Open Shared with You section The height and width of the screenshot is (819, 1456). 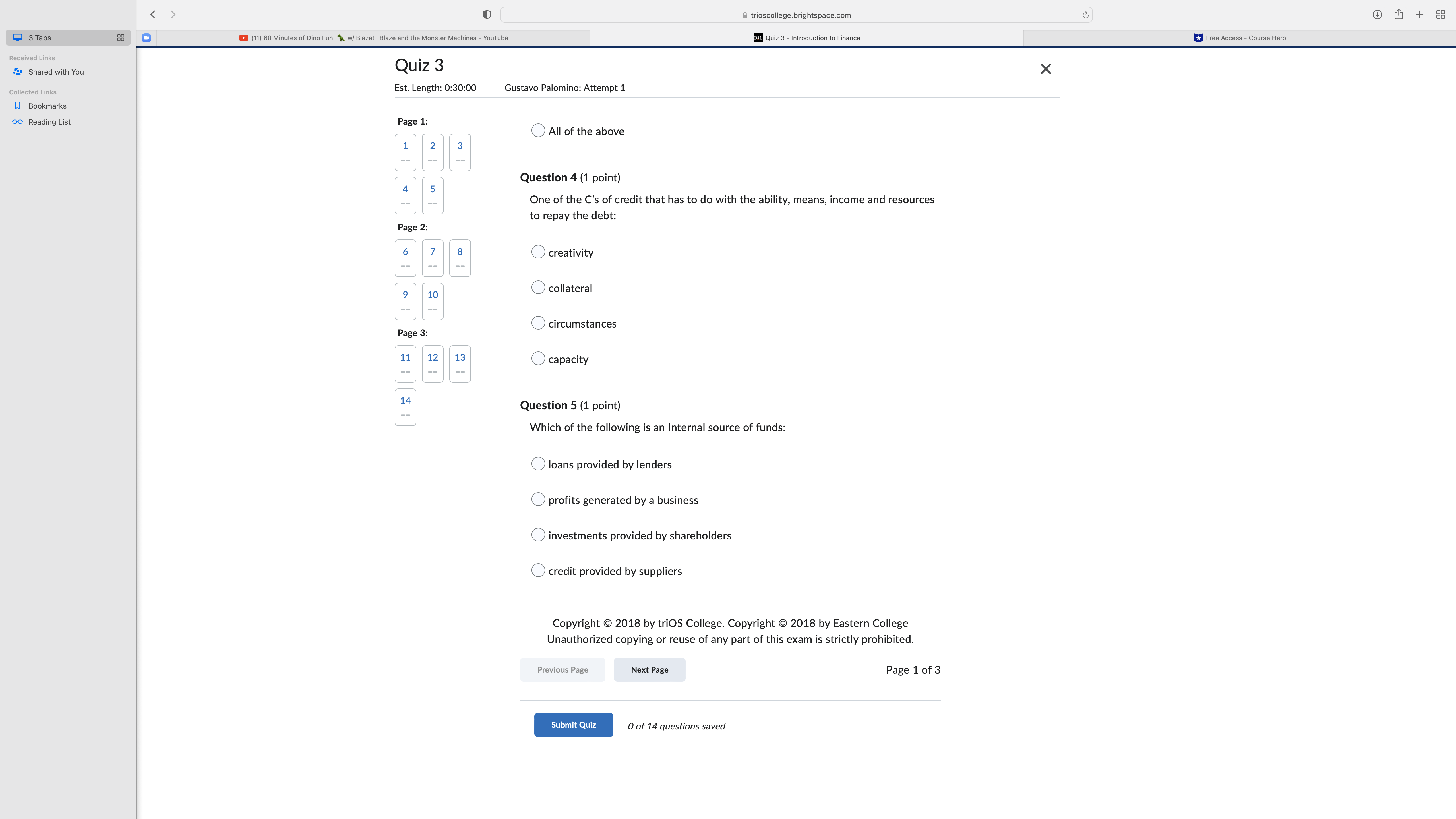(56, 72)
